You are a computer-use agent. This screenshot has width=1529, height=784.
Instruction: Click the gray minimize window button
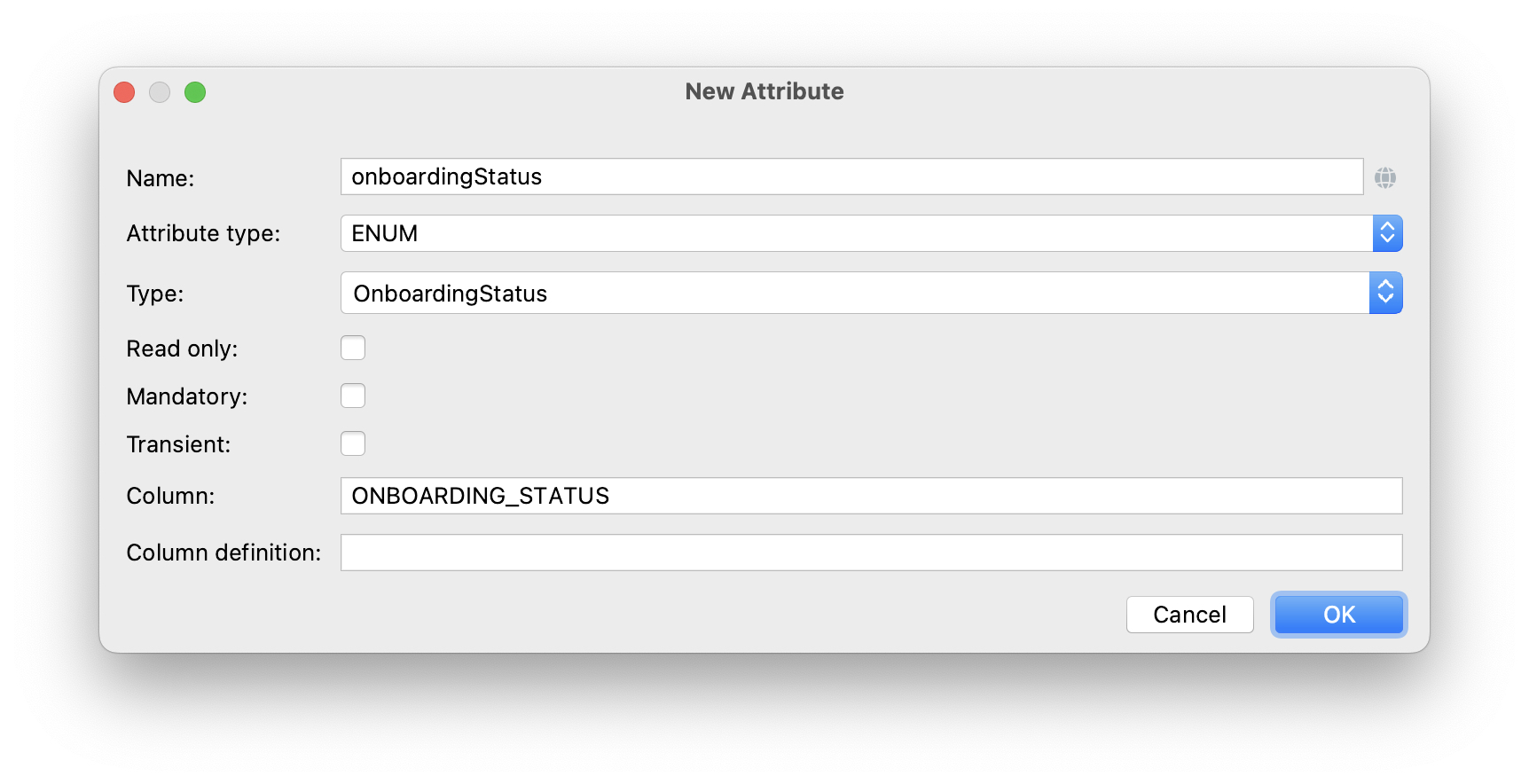pos(160,92)
